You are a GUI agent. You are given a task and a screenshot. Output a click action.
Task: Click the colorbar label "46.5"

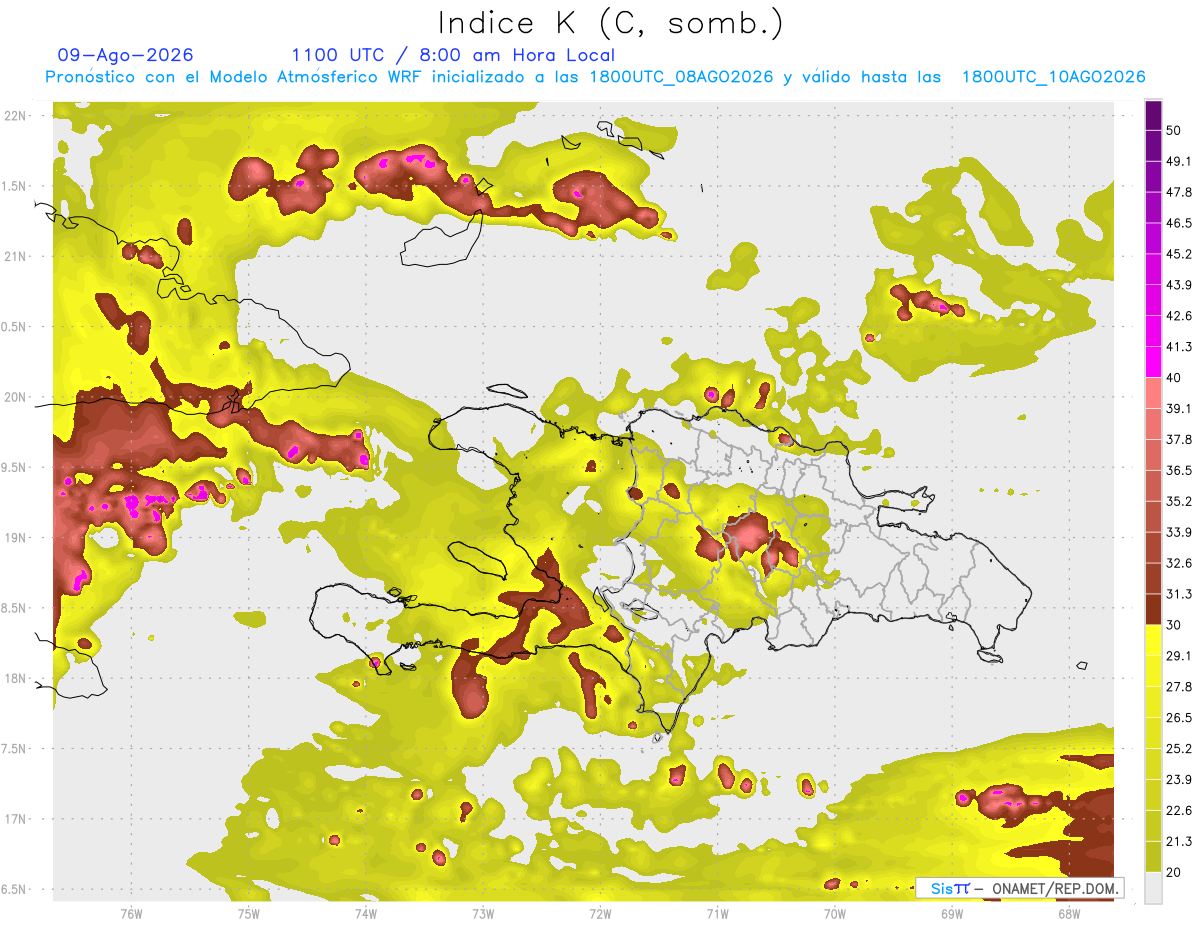[1179, 223]
